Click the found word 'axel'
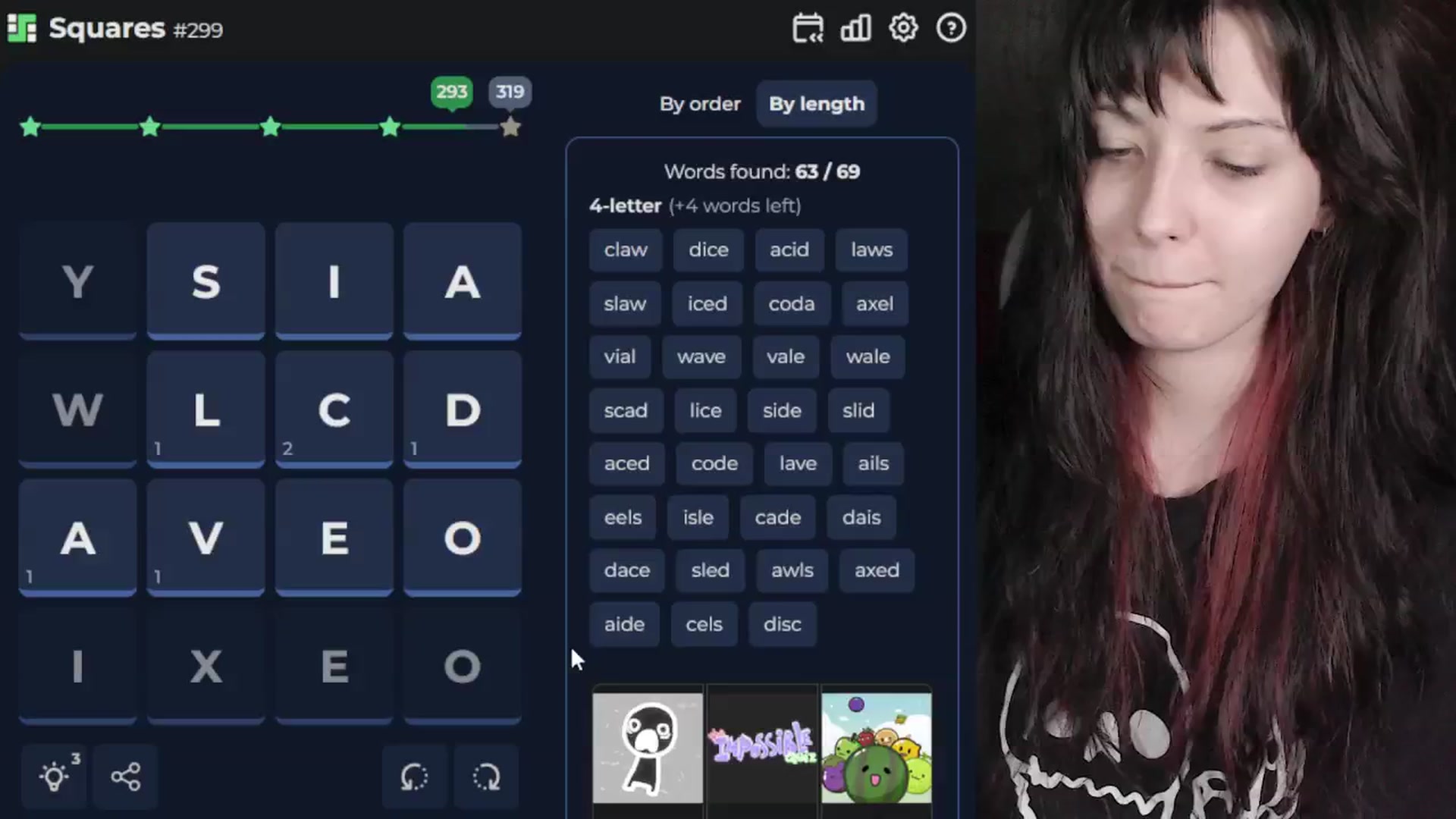Screen dimensions: 1456x819 [874, 304]
